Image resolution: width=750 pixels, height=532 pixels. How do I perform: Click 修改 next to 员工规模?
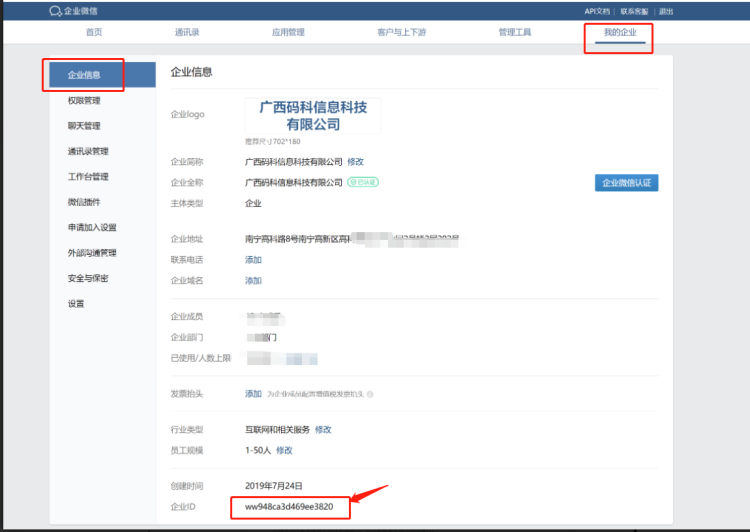coord(284,450)
